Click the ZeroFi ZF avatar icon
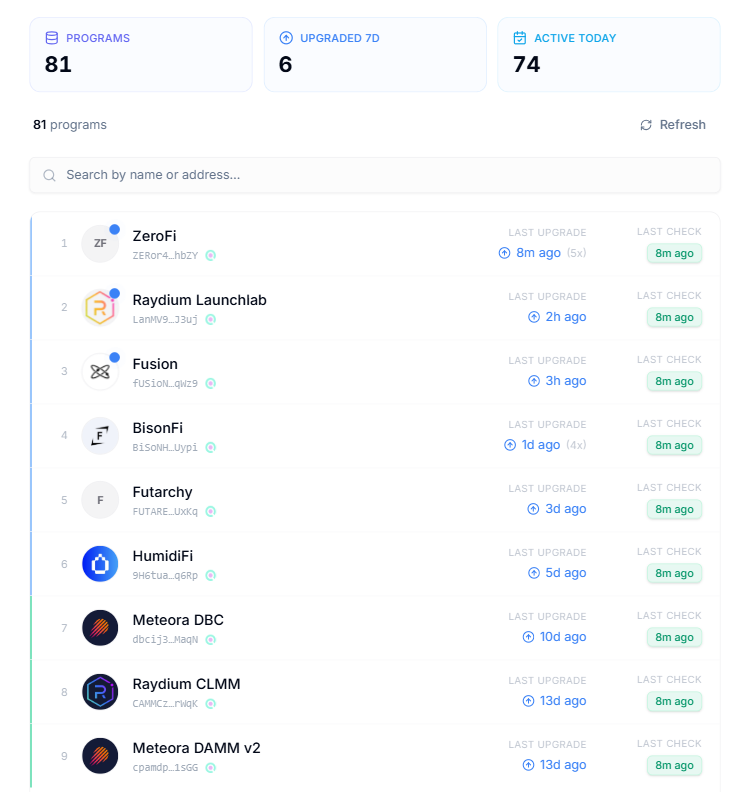 click(x=100, y=243)
